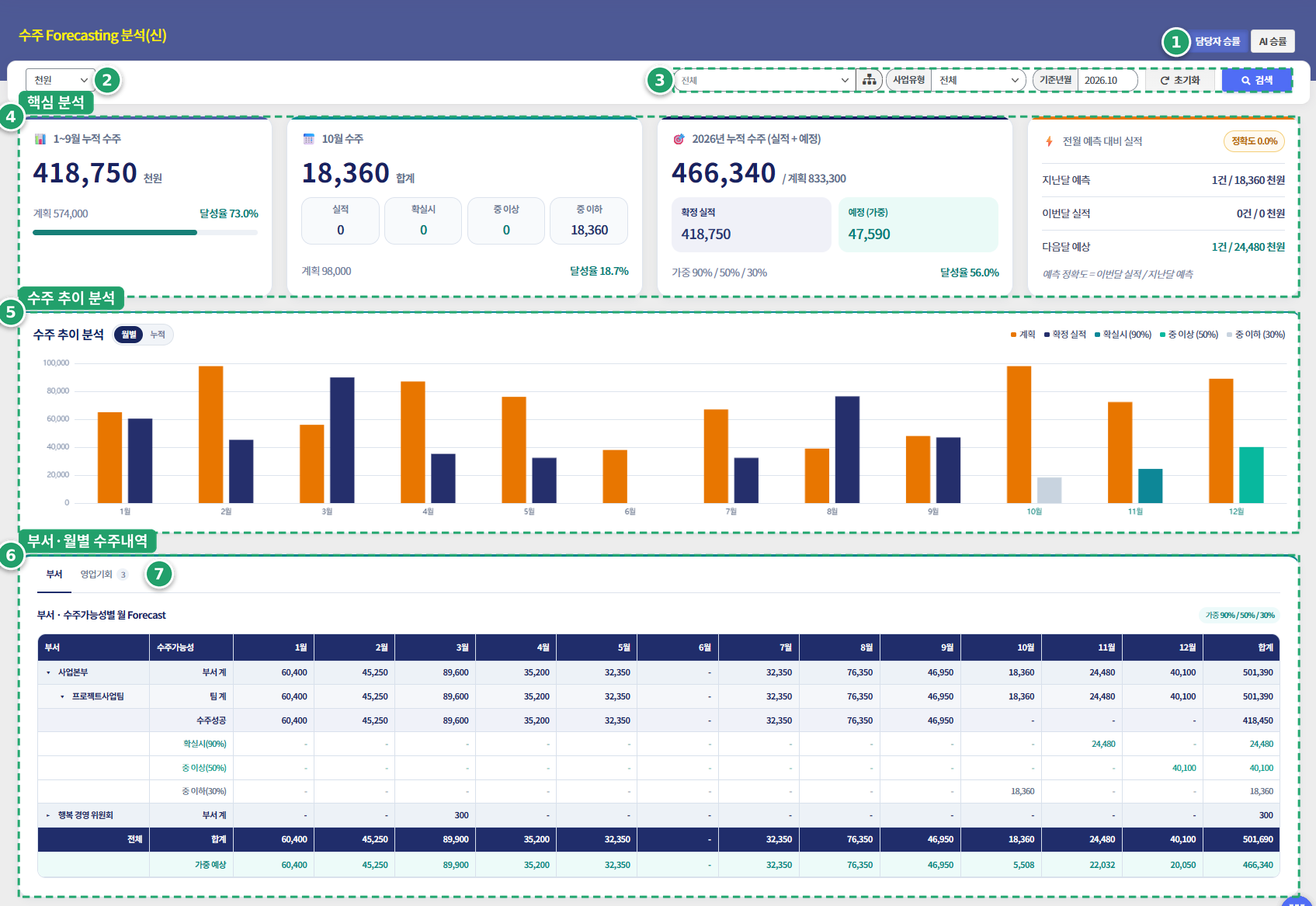The height and width of the screenshot is (906, 1316).
Task: Switch win rate to AI 승률
Action: [1273, 41]
